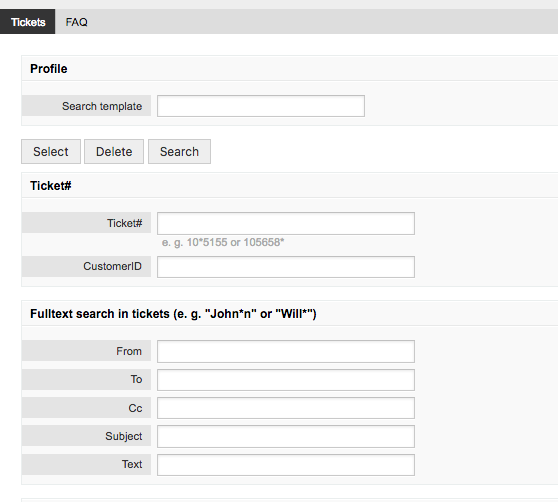Click the Profile section heading
Viewport: 558px width, 502px height.
pyautogui.click(x=49, y=69)
